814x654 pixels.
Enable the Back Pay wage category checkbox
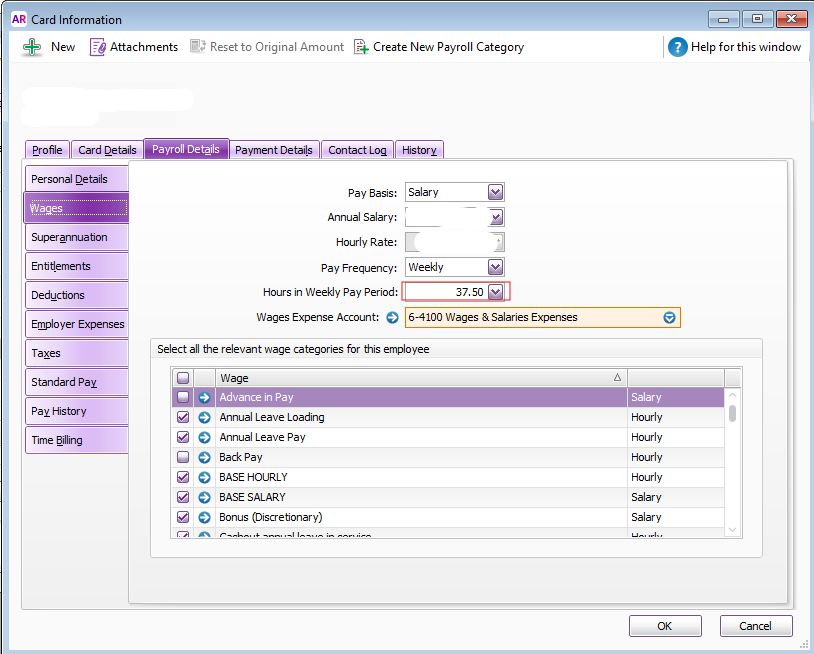point(182,457)
